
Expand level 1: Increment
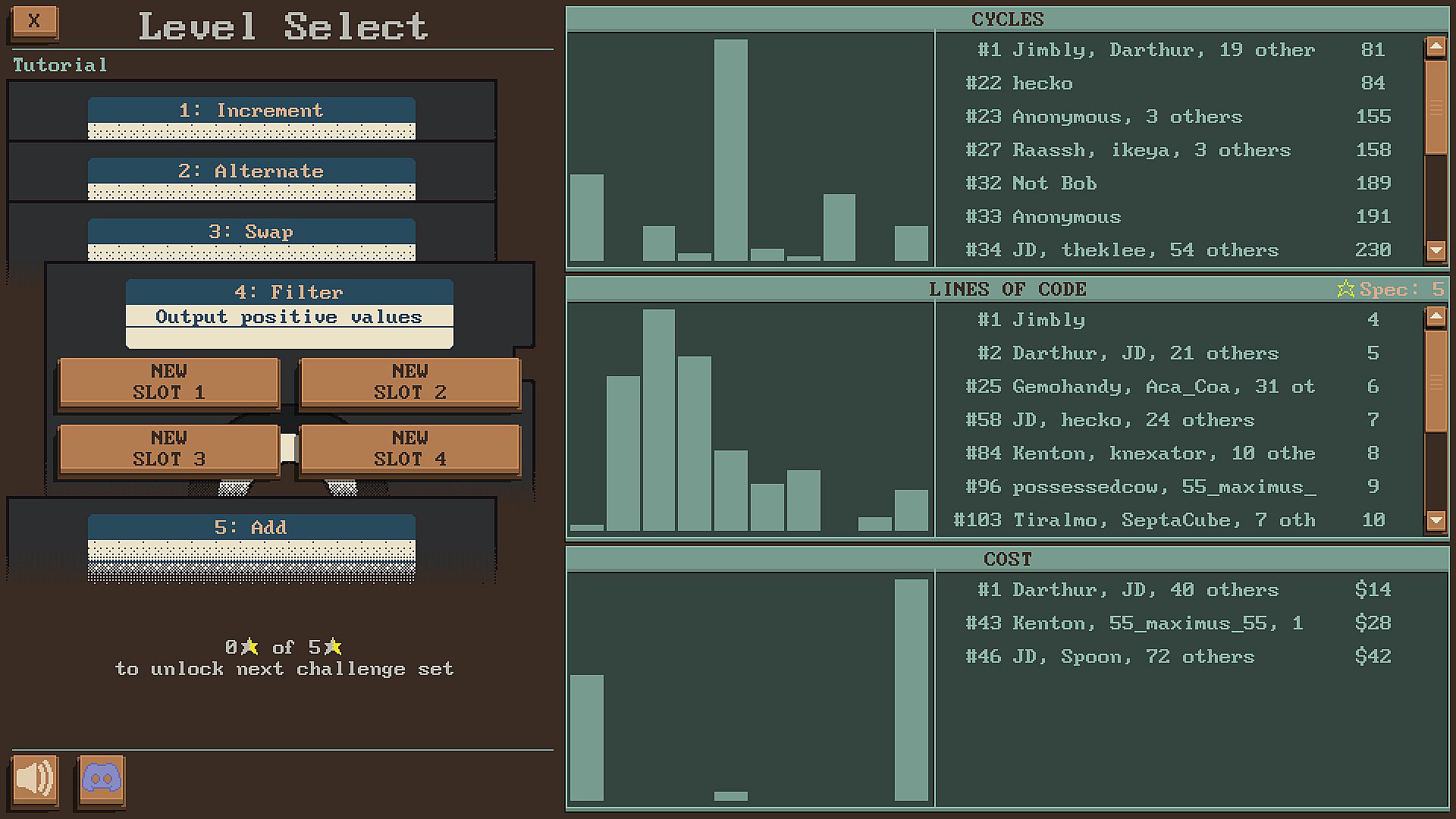(x=251, y=111)
